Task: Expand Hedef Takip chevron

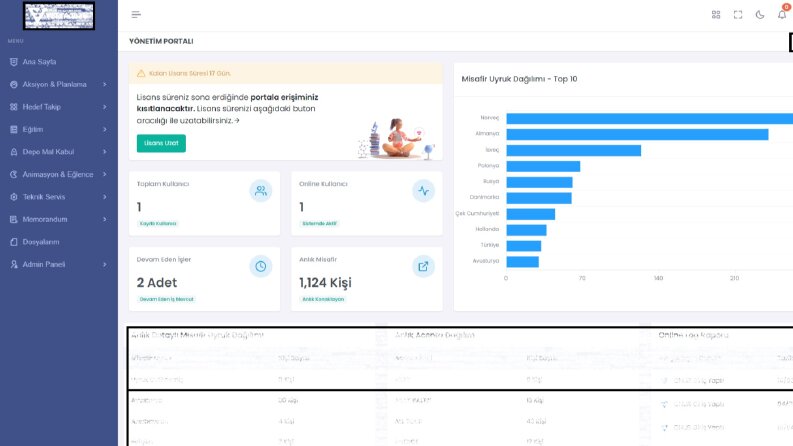Action: [105, 107]
